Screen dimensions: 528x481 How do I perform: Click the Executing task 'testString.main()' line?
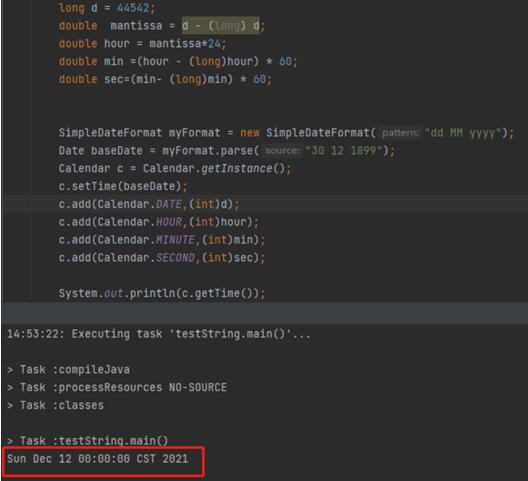coord(158,334)
